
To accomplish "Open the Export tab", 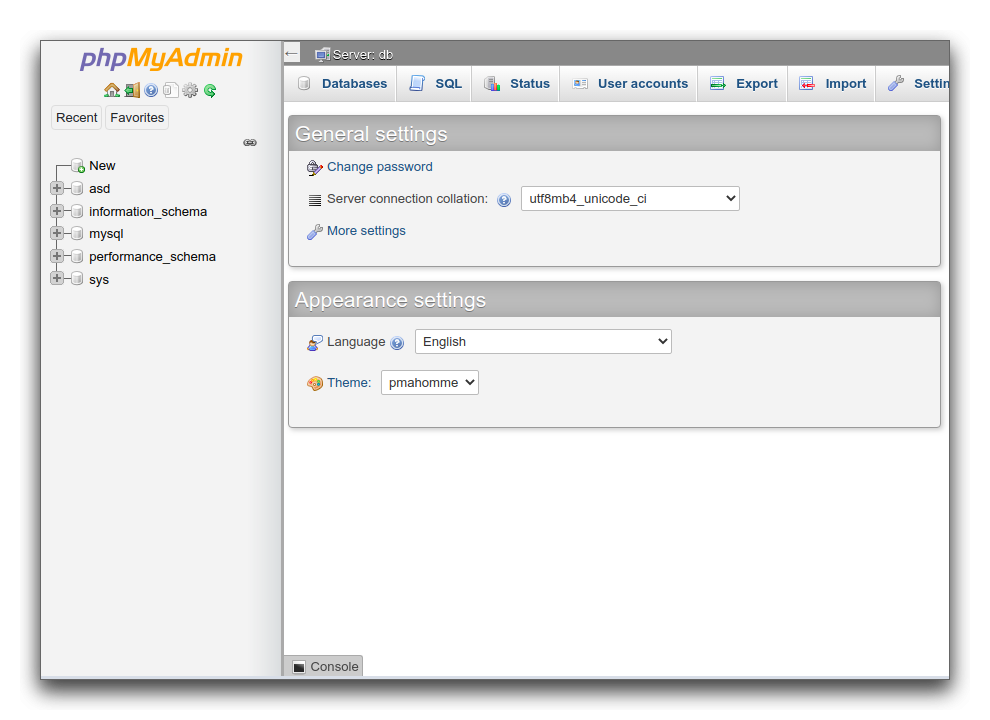I will [743, 83].
